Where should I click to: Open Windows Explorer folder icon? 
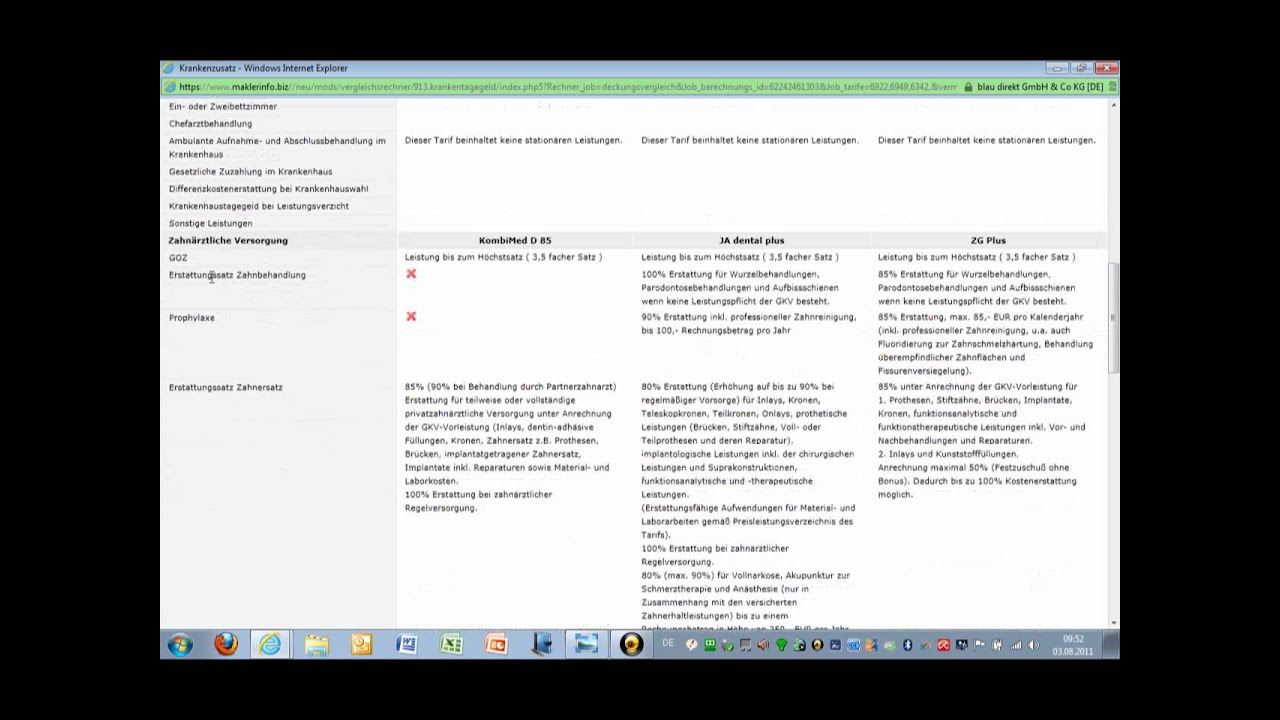316,645
